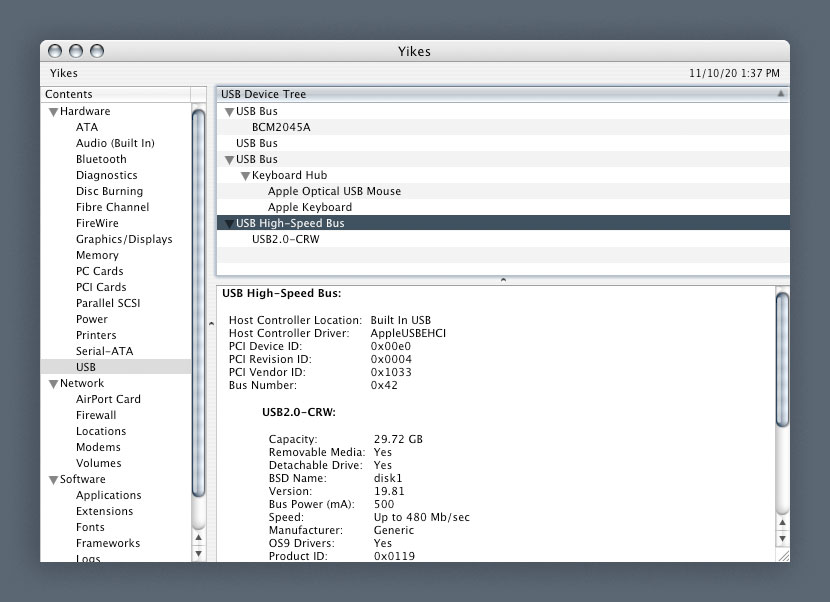
Task: Select Power in the Hardware list
Action: [x=92, y=319]
